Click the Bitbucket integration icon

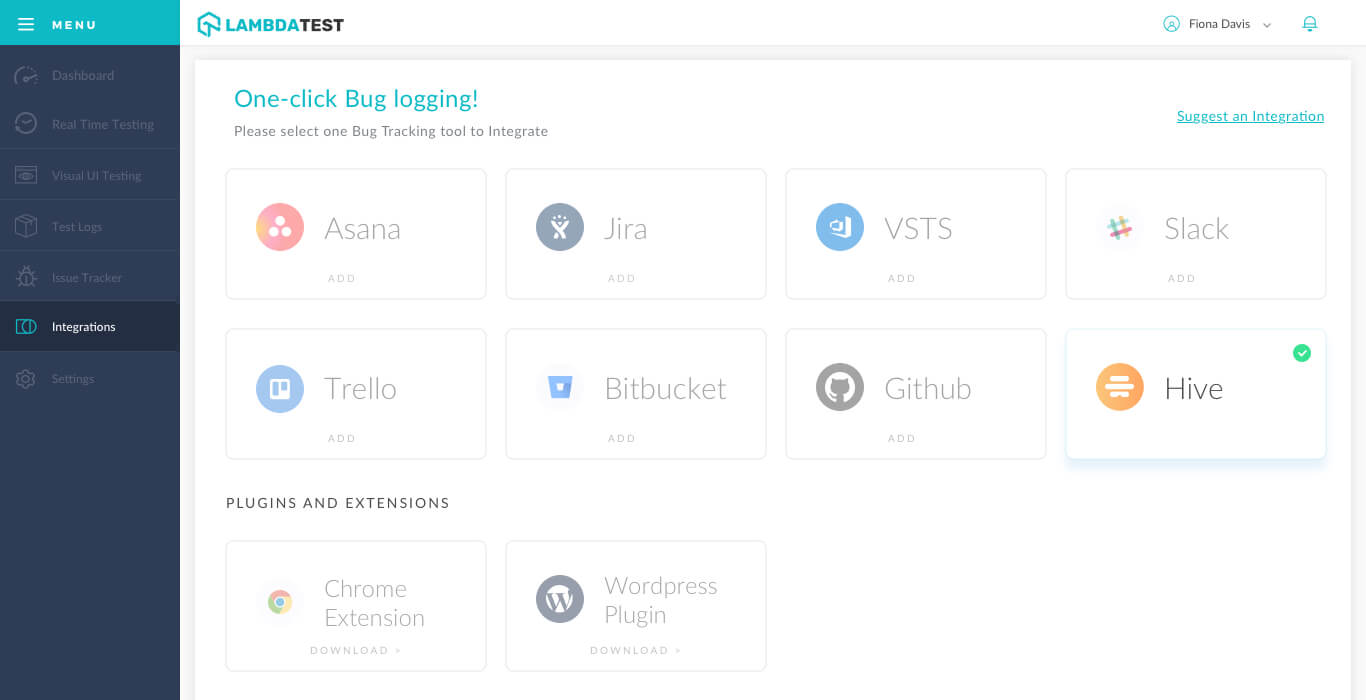coord(560,388)
